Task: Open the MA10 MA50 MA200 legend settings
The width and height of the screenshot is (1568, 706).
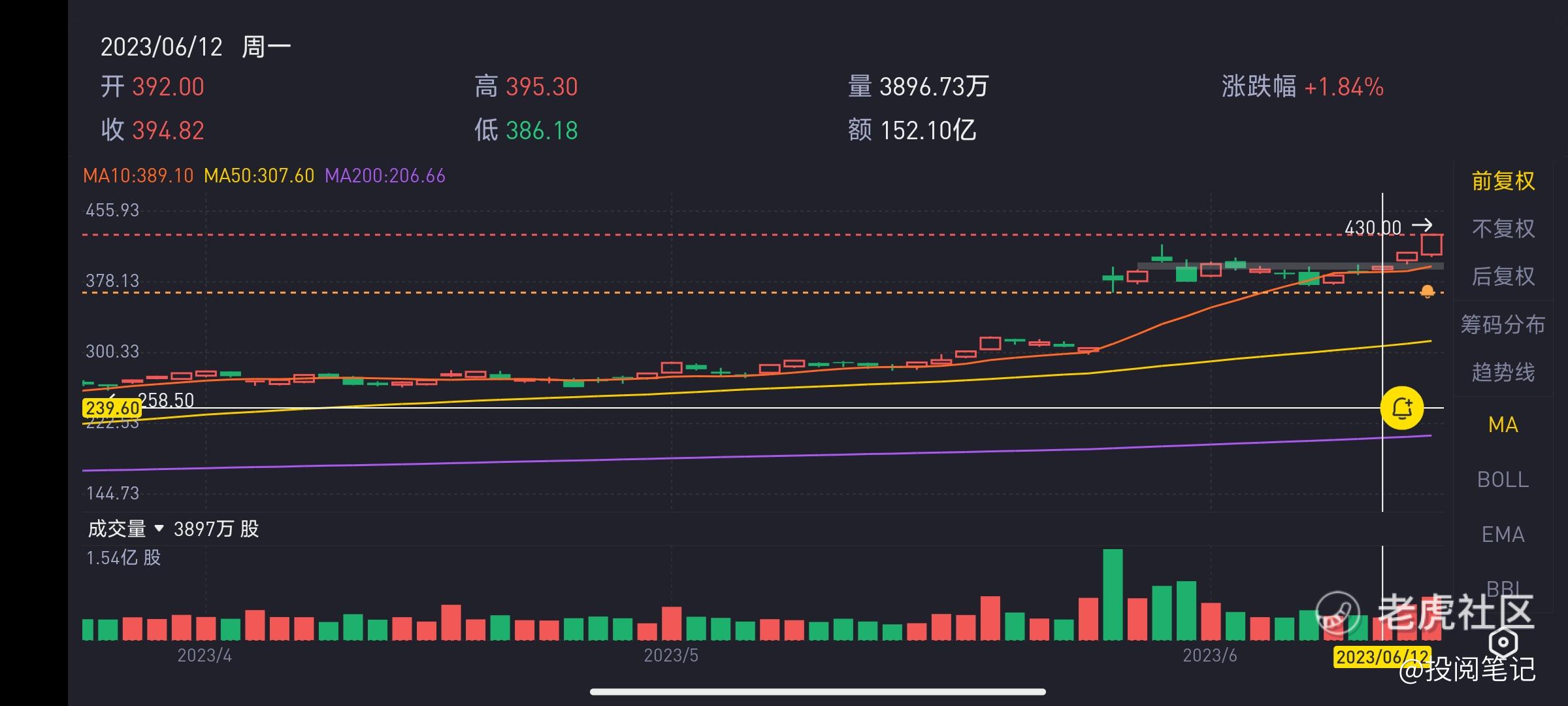Action: (264, 176)
